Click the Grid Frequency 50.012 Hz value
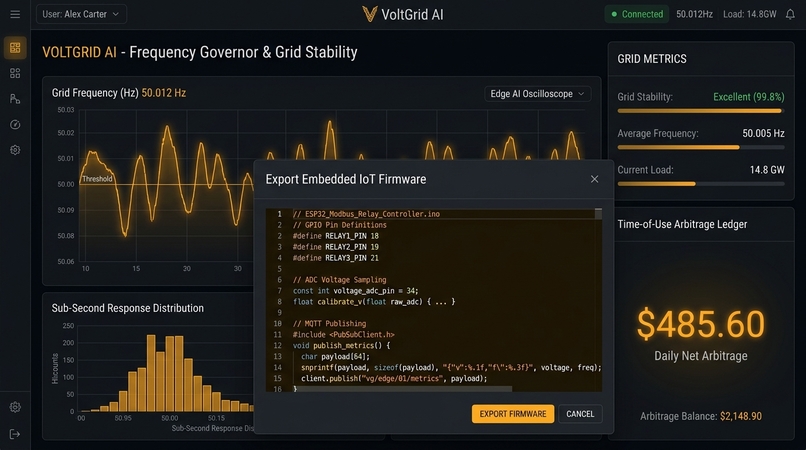806x450 pixels. pos(163,93)
